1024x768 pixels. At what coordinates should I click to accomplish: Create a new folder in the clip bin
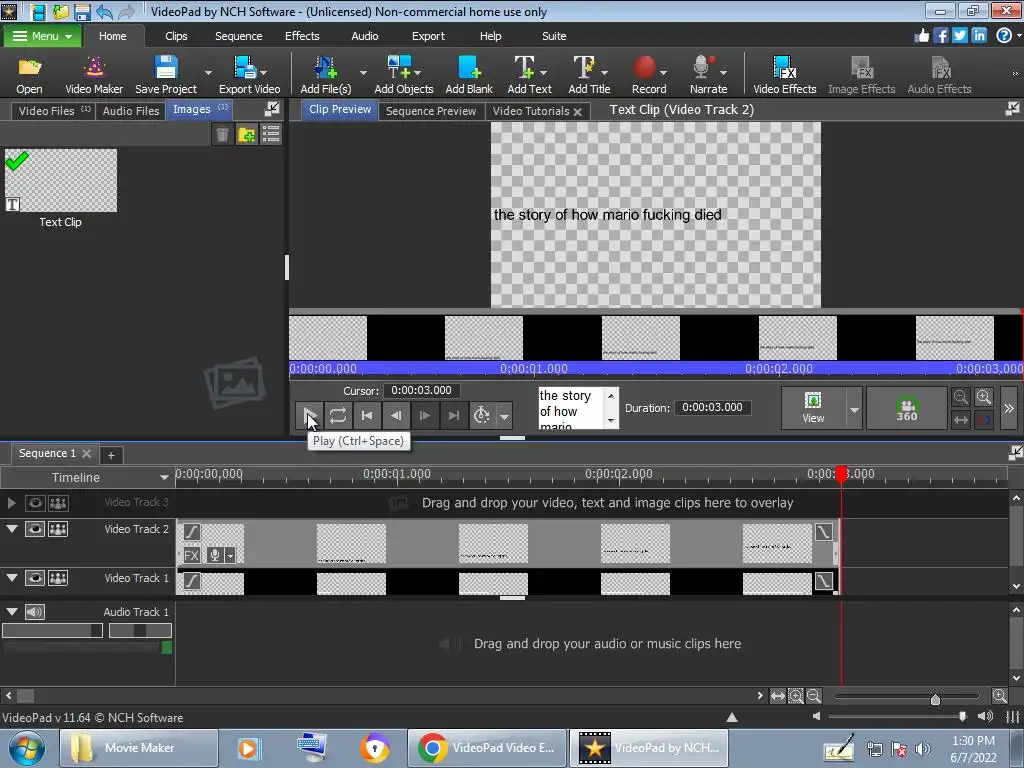tap(247, 135)
